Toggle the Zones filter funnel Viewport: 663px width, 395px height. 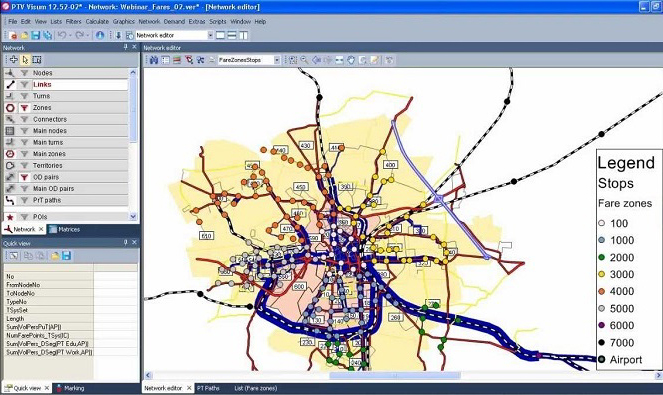(x=25, y=108)
